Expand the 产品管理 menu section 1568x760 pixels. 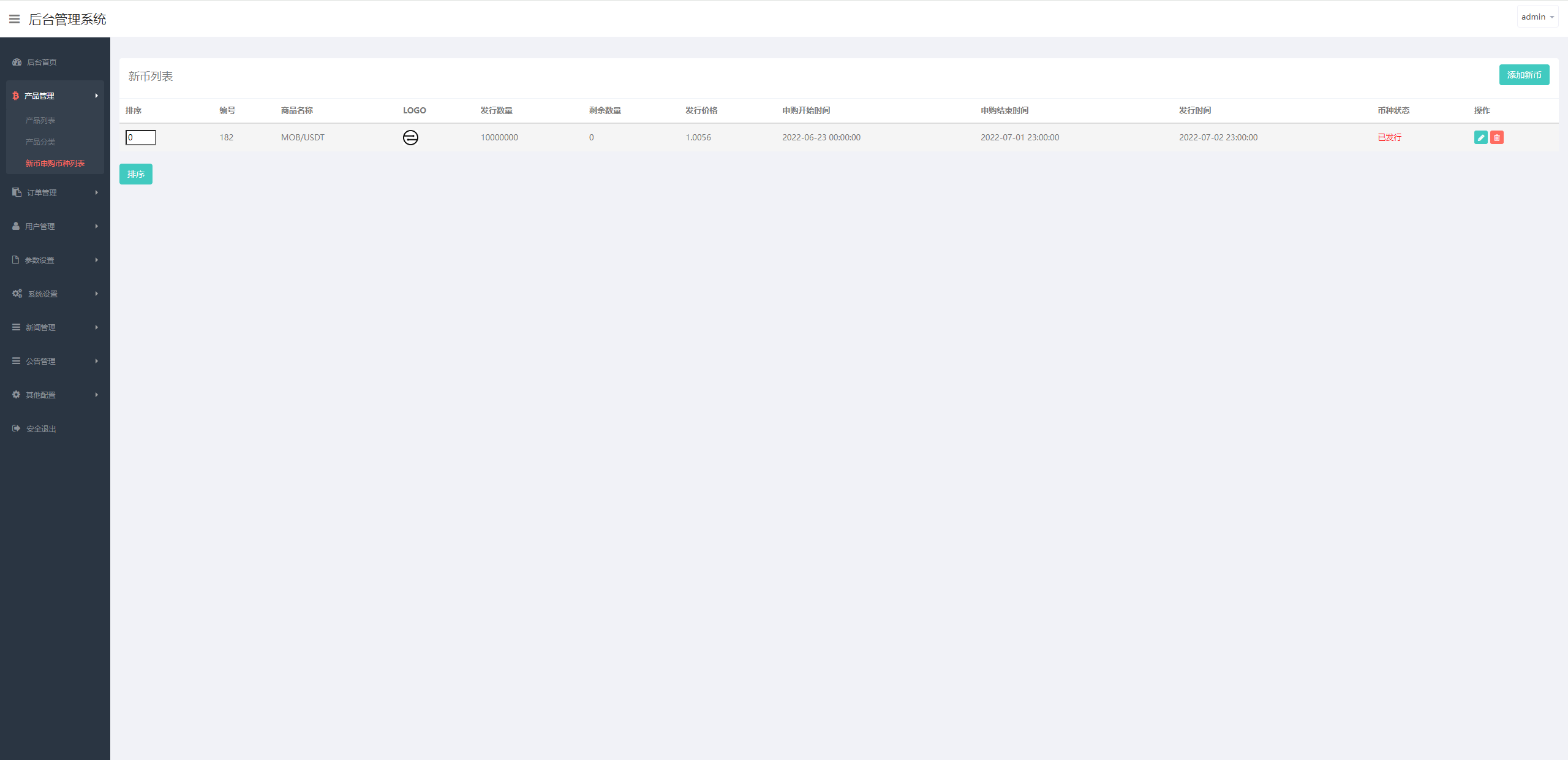[55, 95]
